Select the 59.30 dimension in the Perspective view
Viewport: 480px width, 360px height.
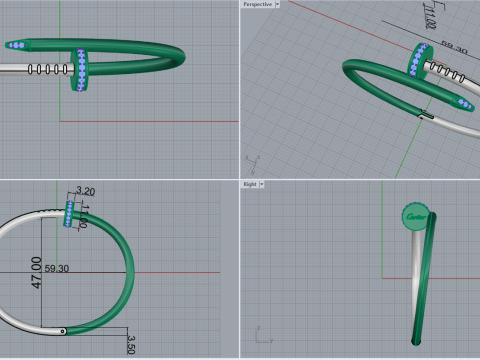[454, 48]
